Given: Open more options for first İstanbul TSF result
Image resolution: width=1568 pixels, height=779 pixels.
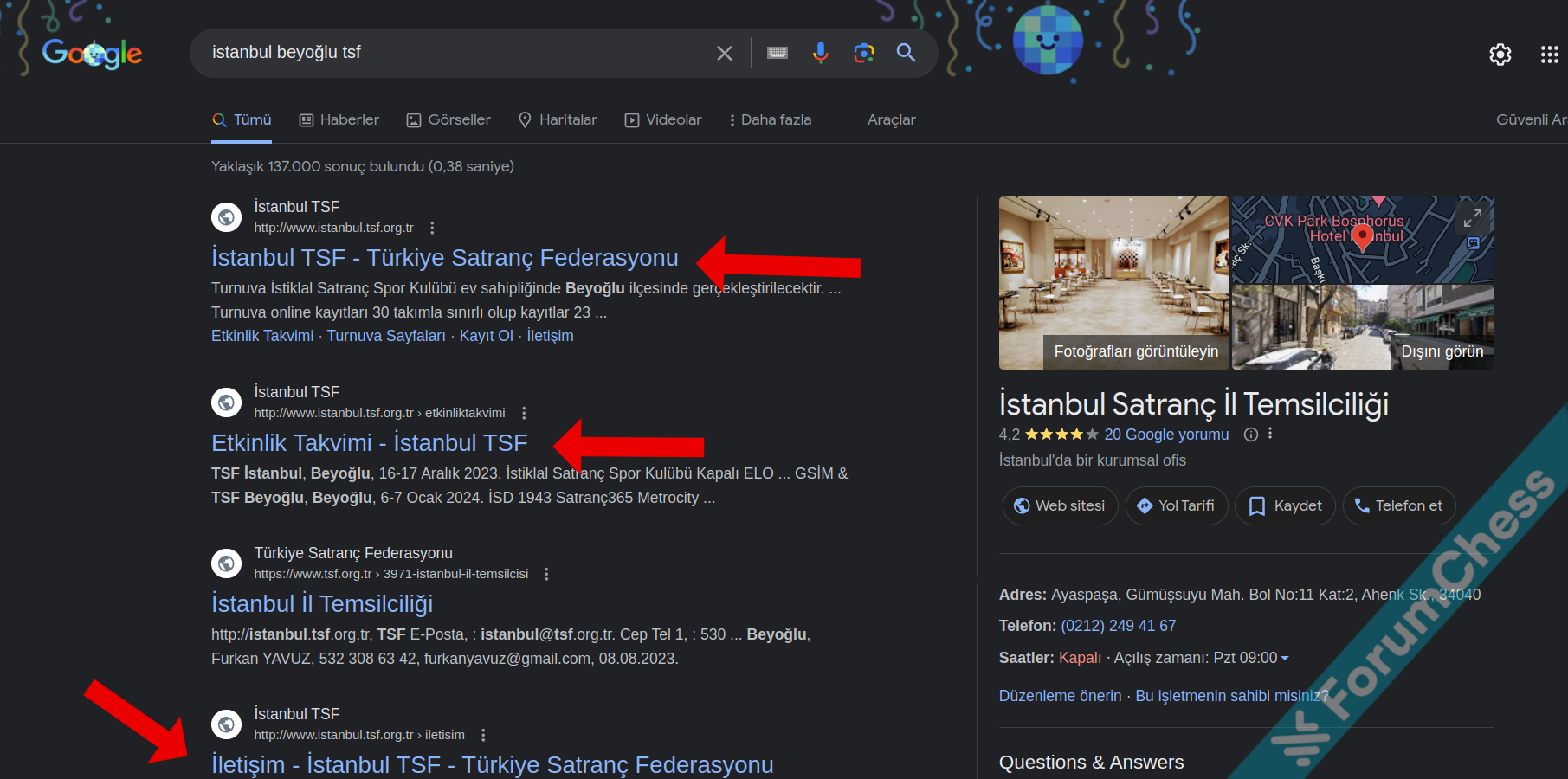Looking at the screenshot, I should click(432, 228).
